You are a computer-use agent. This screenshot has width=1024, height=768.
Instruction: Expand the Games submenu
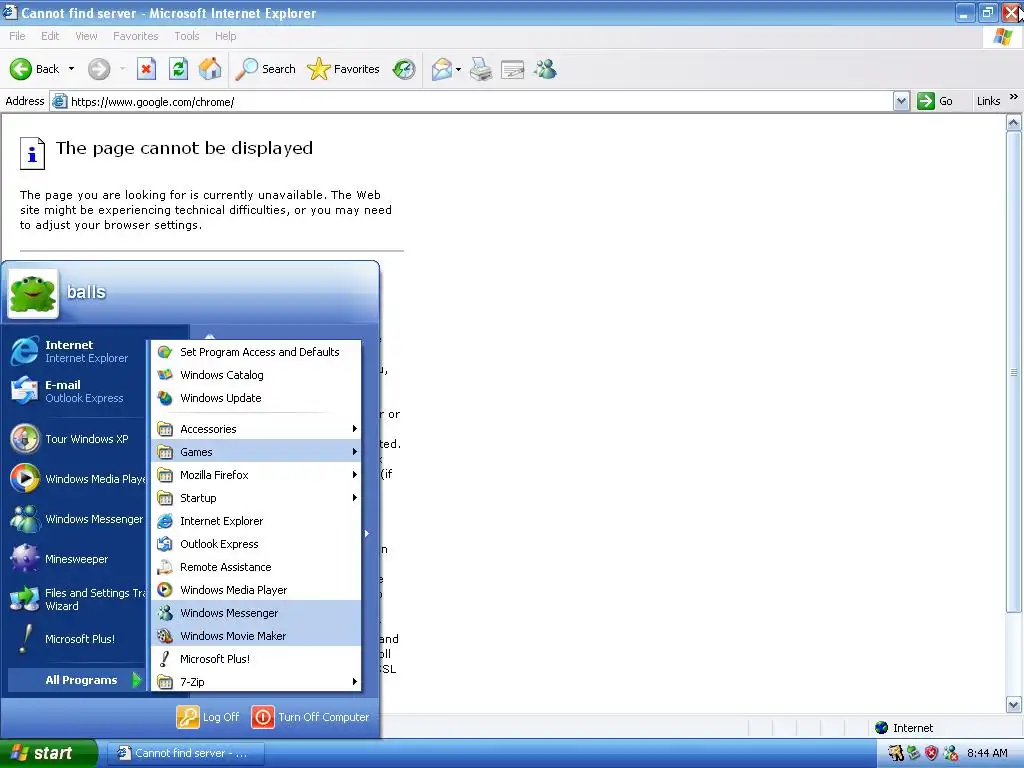click(257, 452)
